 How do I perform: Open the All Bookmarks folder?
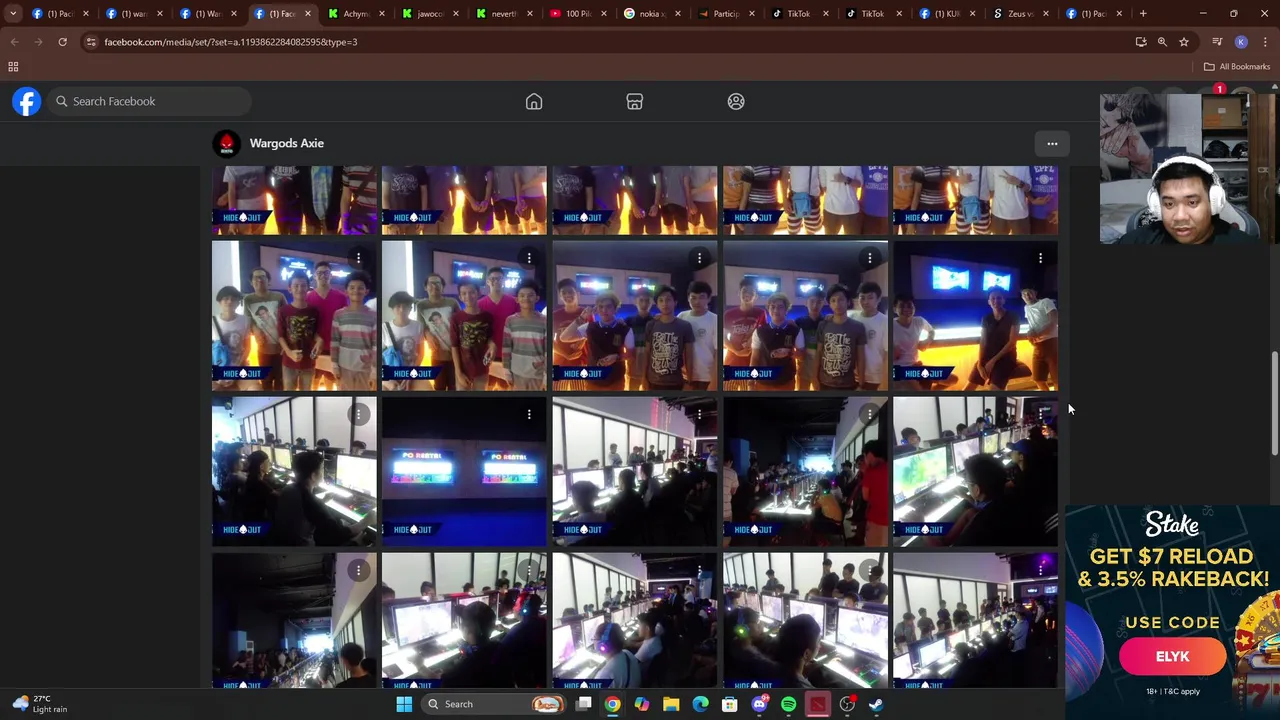point(1237,67)
